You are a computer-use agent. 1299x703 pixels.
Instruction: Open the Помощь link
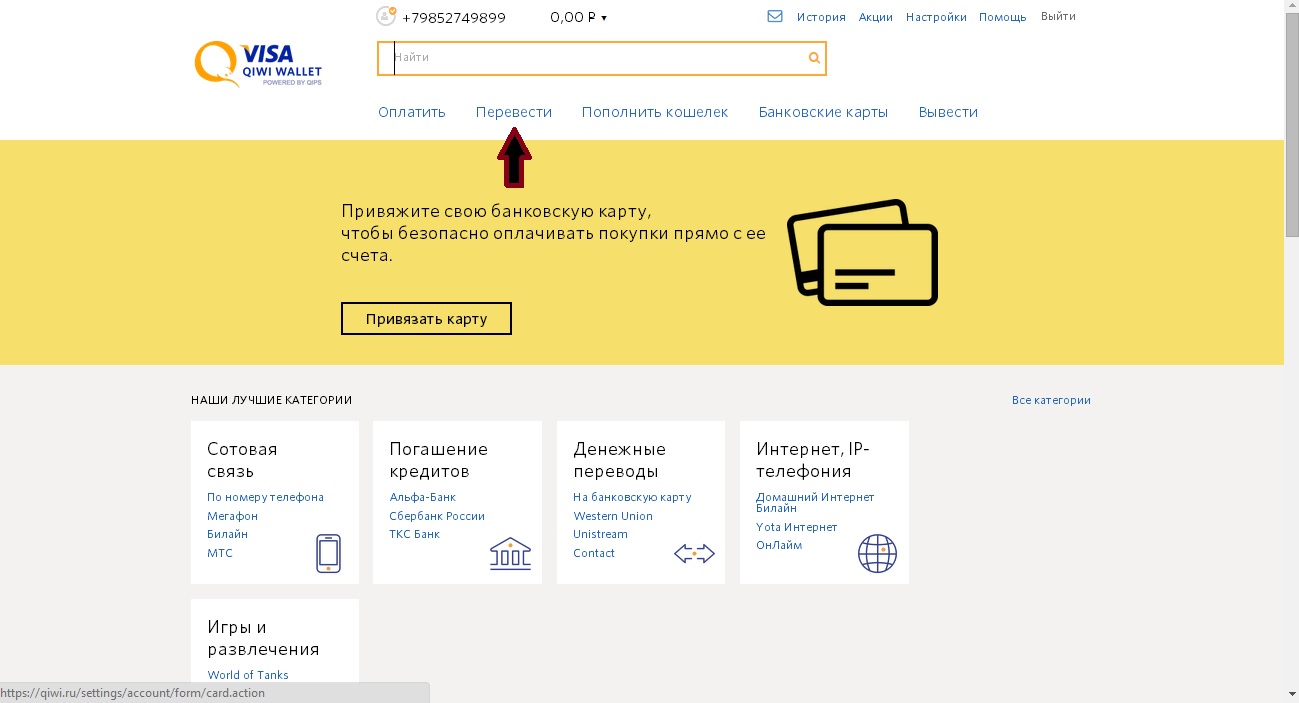[x=1003, y=17]
